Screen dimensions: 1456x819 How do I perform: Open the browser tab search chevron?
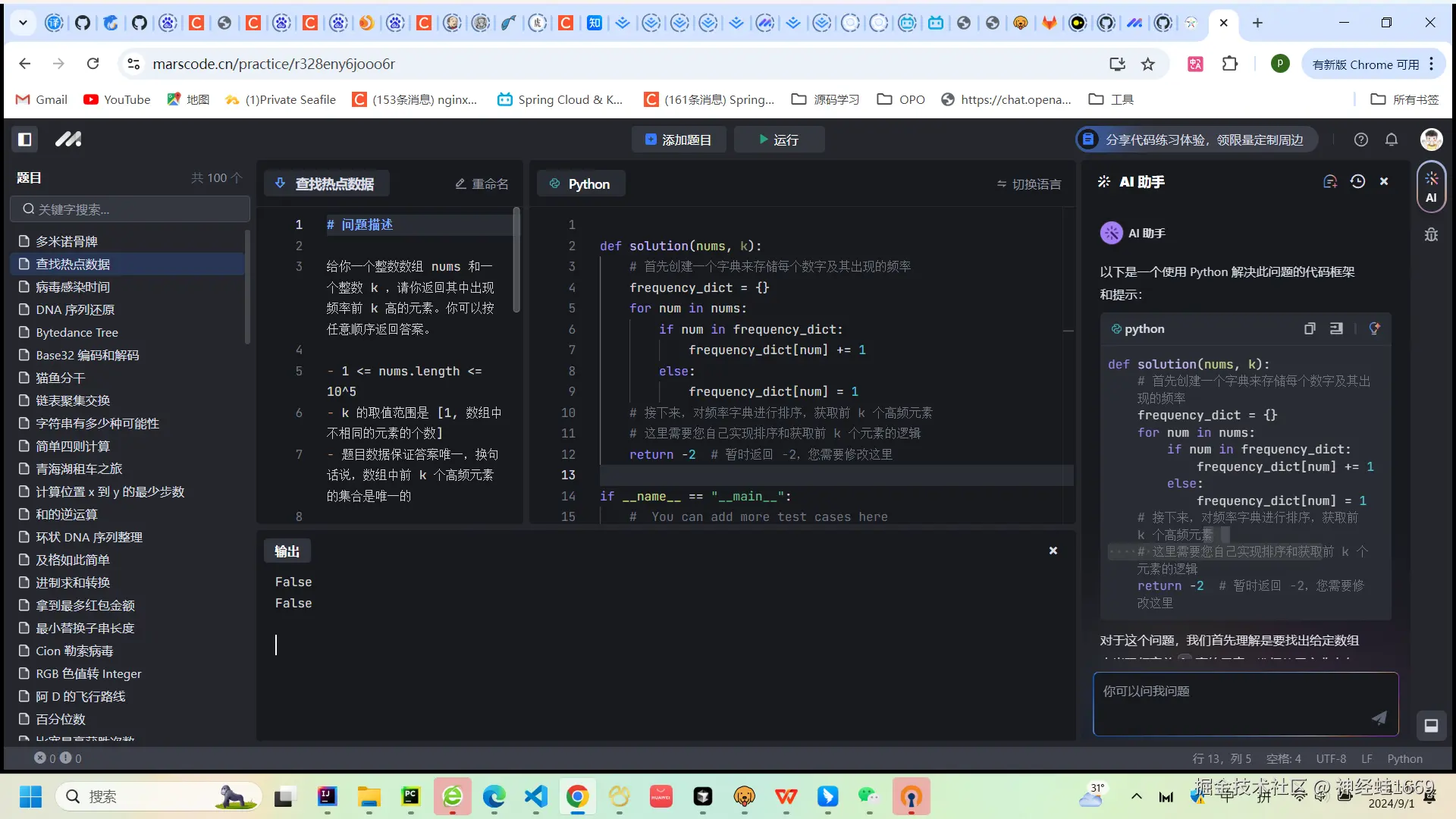click(x=23, y=23)
